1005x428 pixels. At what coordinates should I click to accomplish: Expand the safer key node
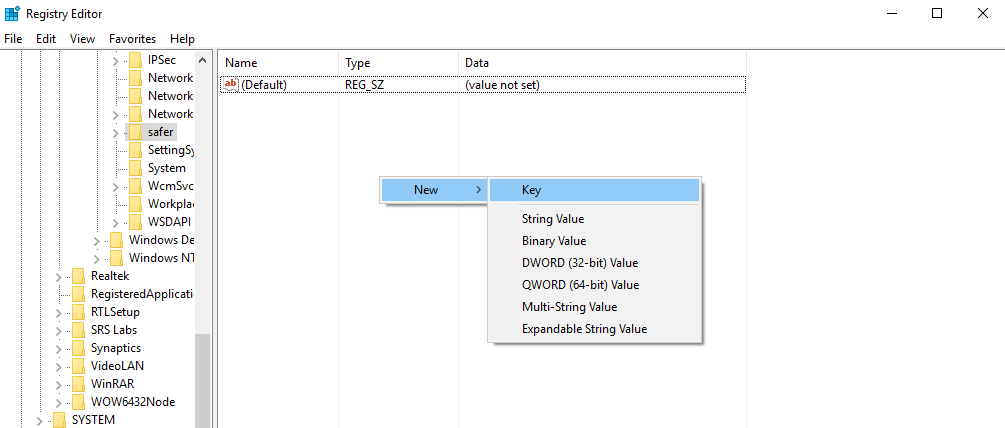tap(116, 132)
